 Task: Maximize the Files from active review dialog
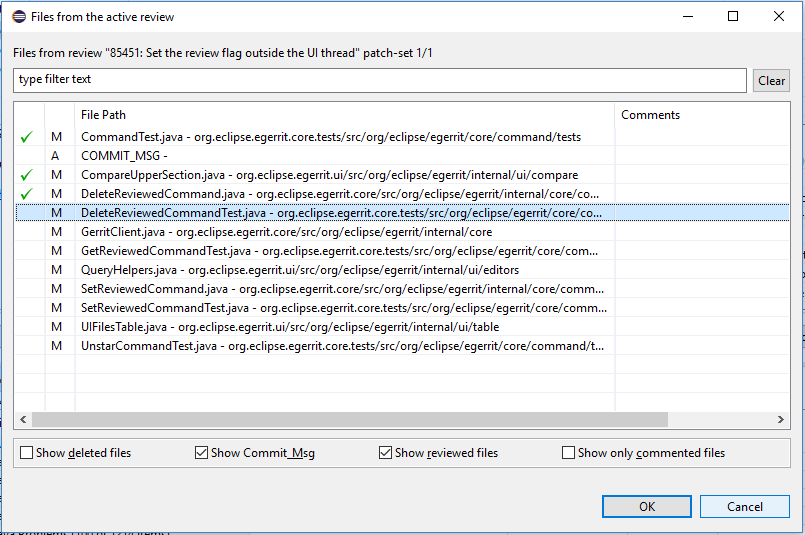click(733, 16)
